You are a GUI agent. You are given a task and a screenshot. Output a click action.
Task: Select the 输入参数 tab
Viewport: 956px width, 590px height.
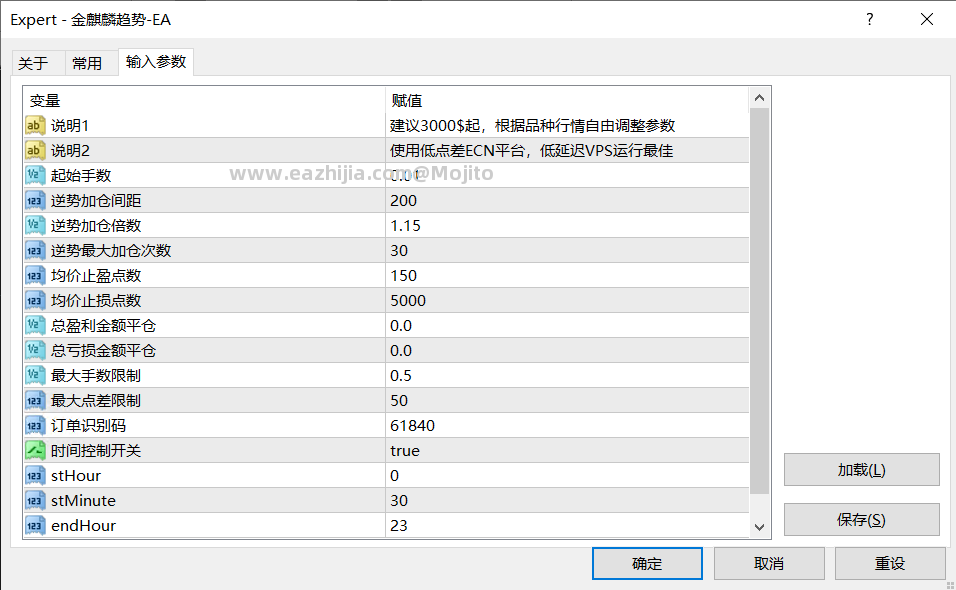(x=156, y=62)
